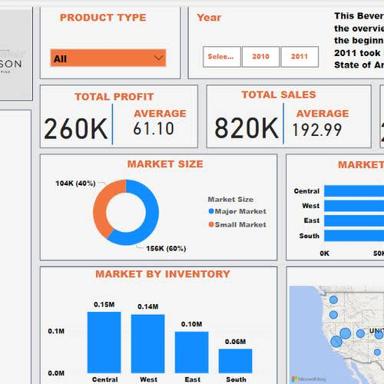This screenshot has height=384, width=384.
Task: Click the 0.1M y-axis label in inventory chart
Action: (x=56, y=331)
